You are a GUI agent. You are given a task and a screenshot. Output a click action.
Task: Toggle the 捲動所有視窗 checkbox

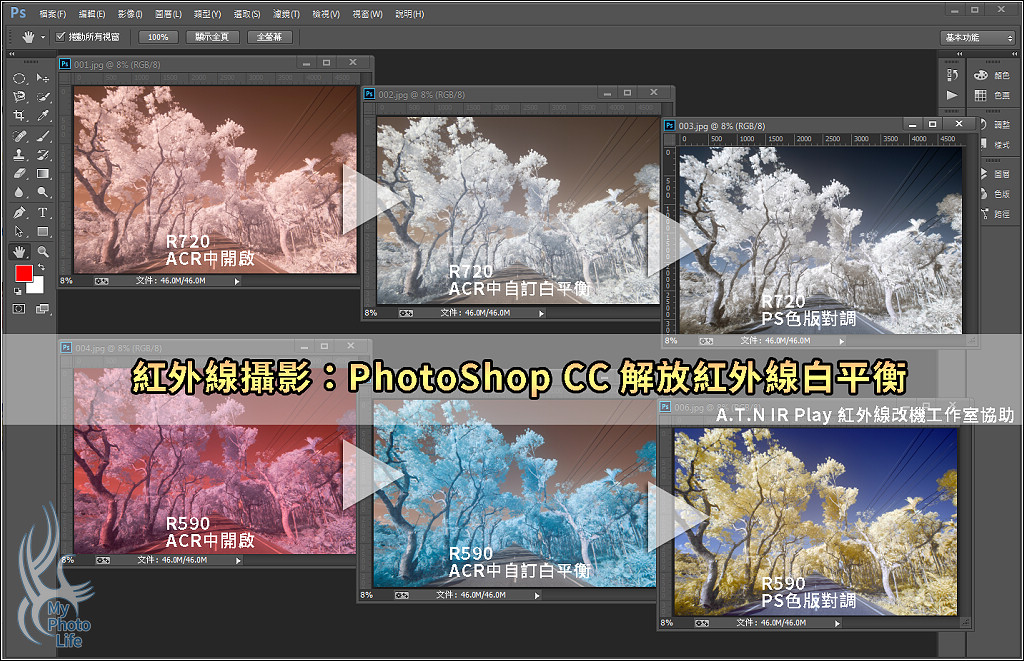click(60, 37)
